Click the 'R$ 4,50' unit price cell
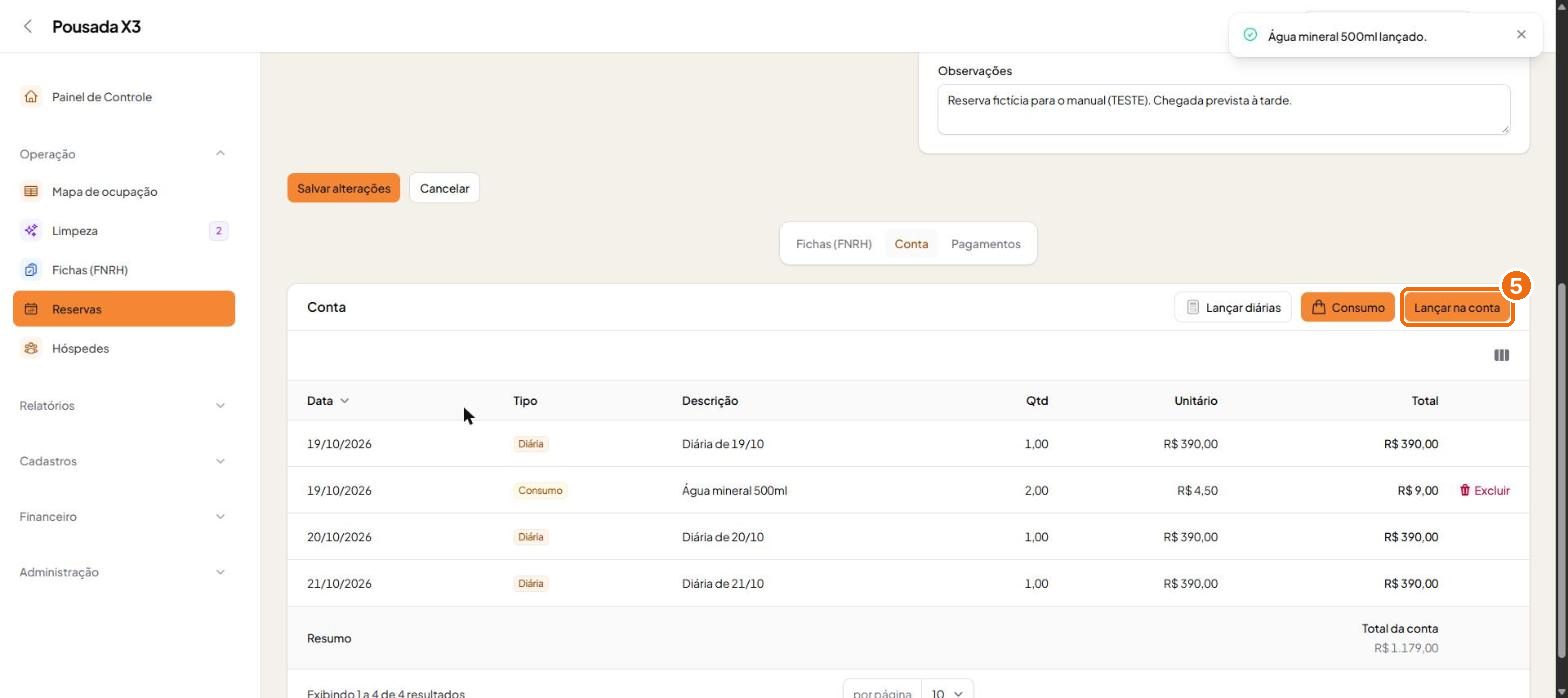1568x698 pixels. click(x=1197, y=490)
